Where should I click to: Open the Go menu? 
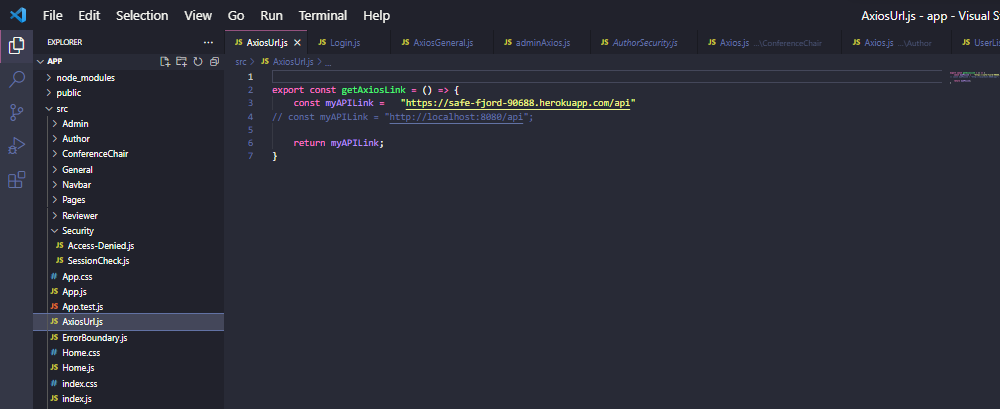click(236, 15)
